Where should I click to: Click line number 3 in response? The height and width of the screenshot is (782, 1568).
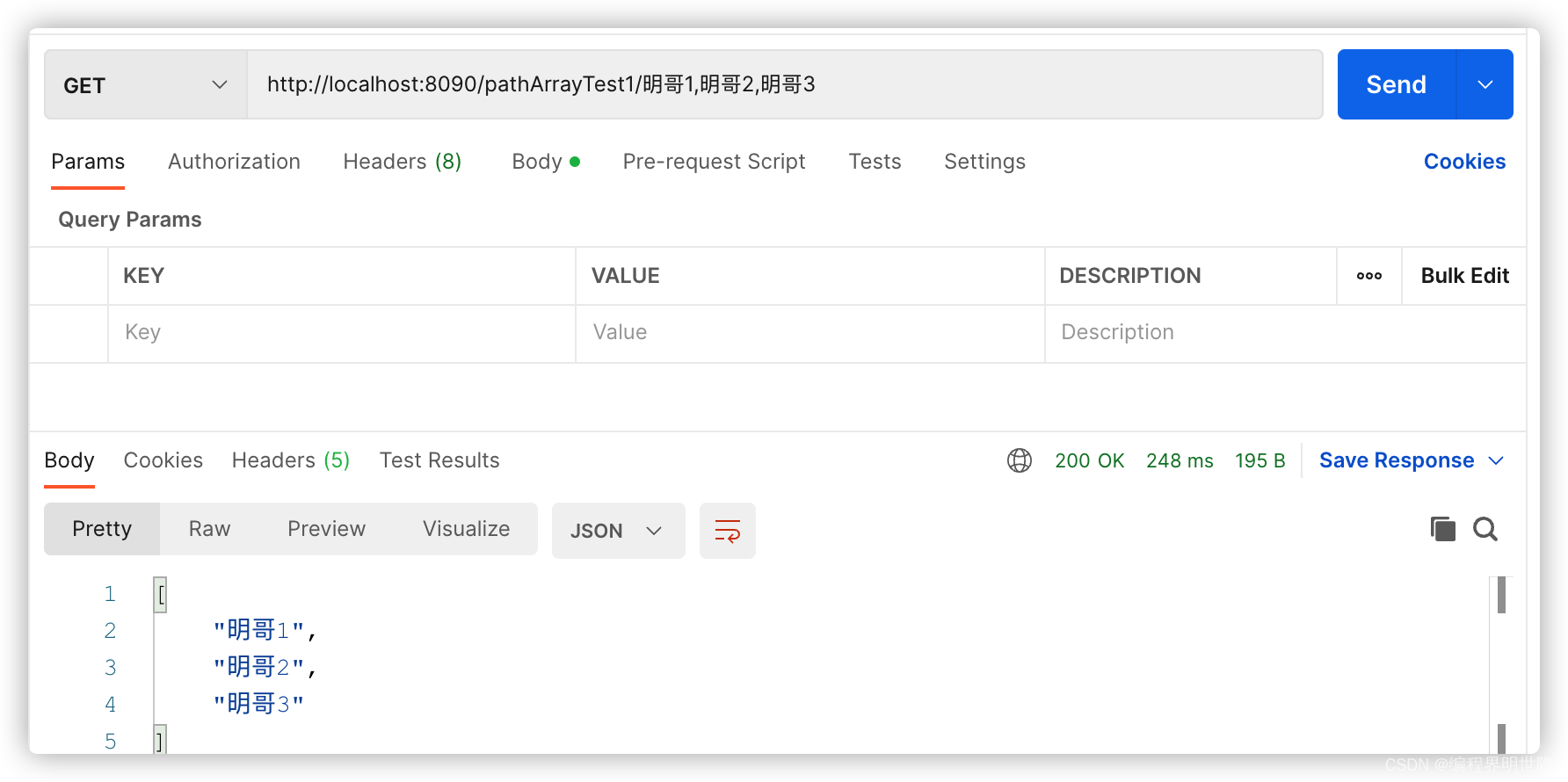[110, 668]
